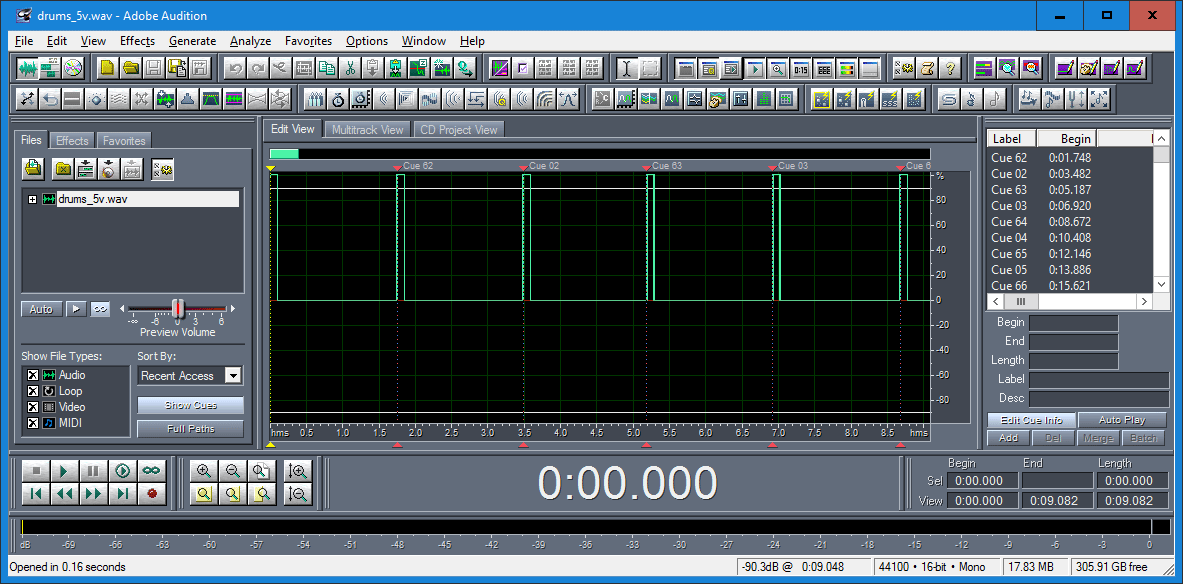1183x584 pixels.
Task: Click Go to Beginning transport button
Action: 34,494
